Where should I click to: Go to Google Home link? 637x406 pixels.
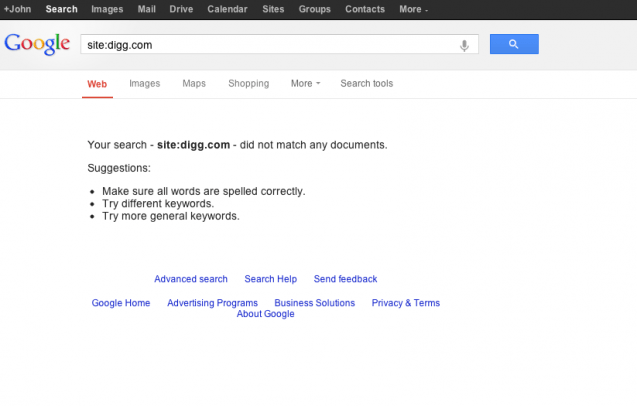(x=121, y=303)
